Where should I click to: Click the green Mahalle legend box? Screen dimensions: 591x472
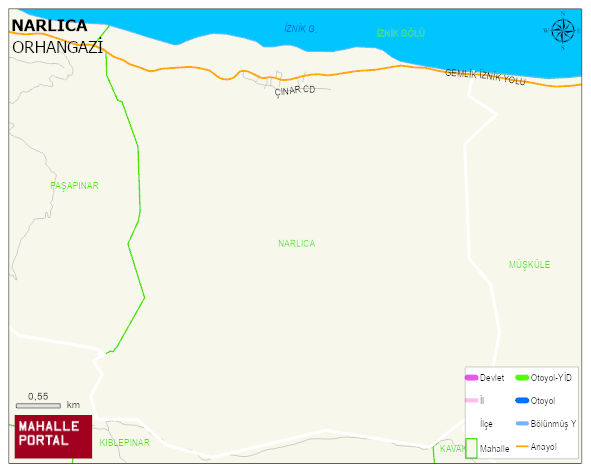[471, 448]
